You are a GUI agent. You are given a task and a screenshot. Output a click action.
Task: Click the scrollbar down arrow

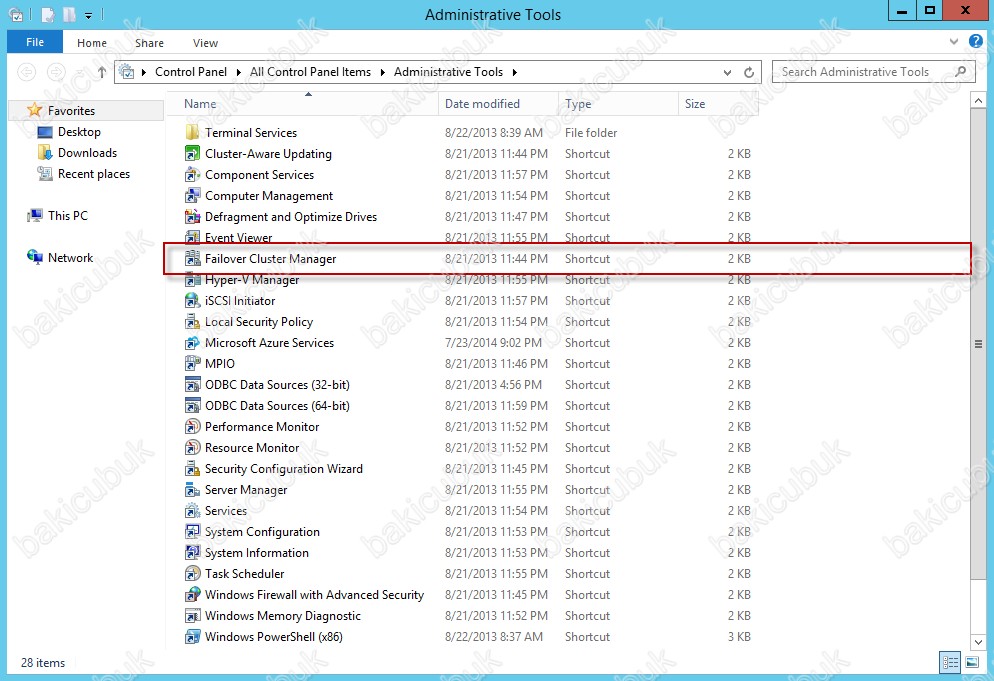point(978,642)
